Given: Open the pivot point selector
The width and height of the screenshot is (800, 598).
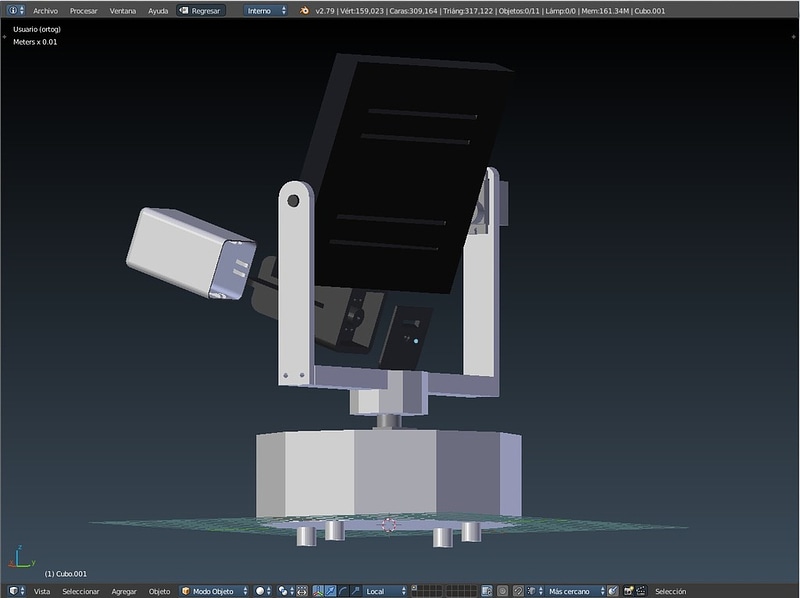Looking at the screenshot, I should coord(285,591).
